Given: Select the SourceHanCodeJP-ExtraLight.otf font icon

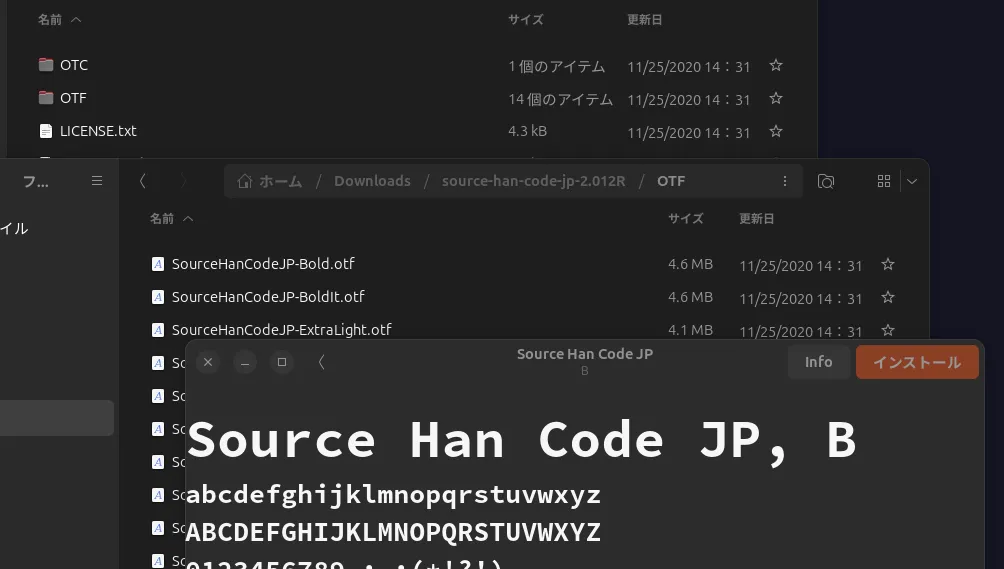Looking at the screenshot, I should coord(158,330).
